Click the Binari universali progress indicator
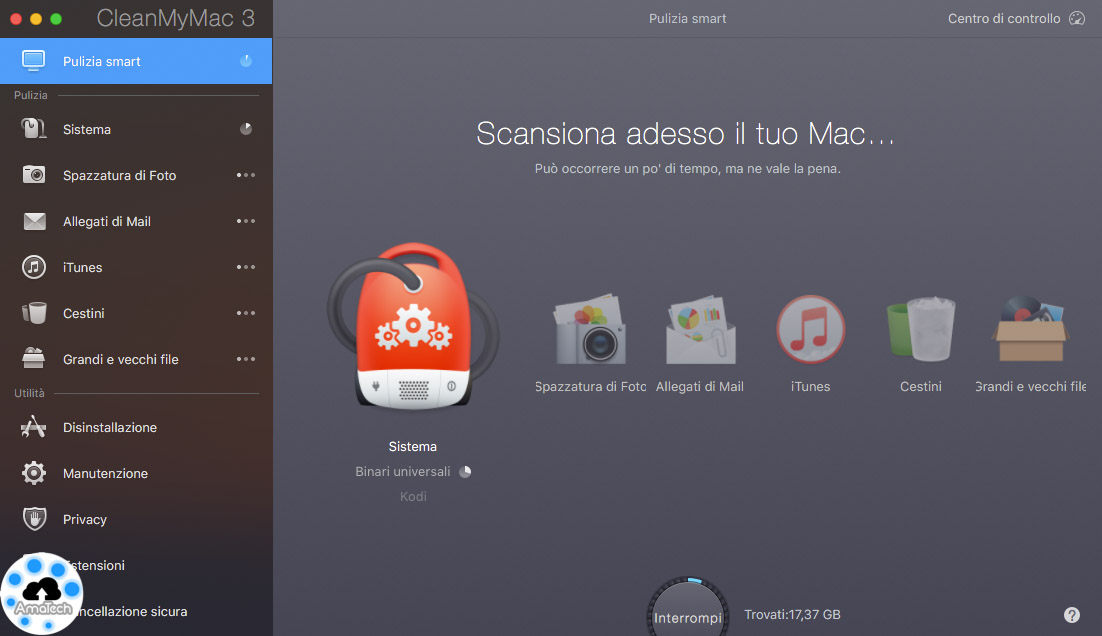 (x=465, y=471)
